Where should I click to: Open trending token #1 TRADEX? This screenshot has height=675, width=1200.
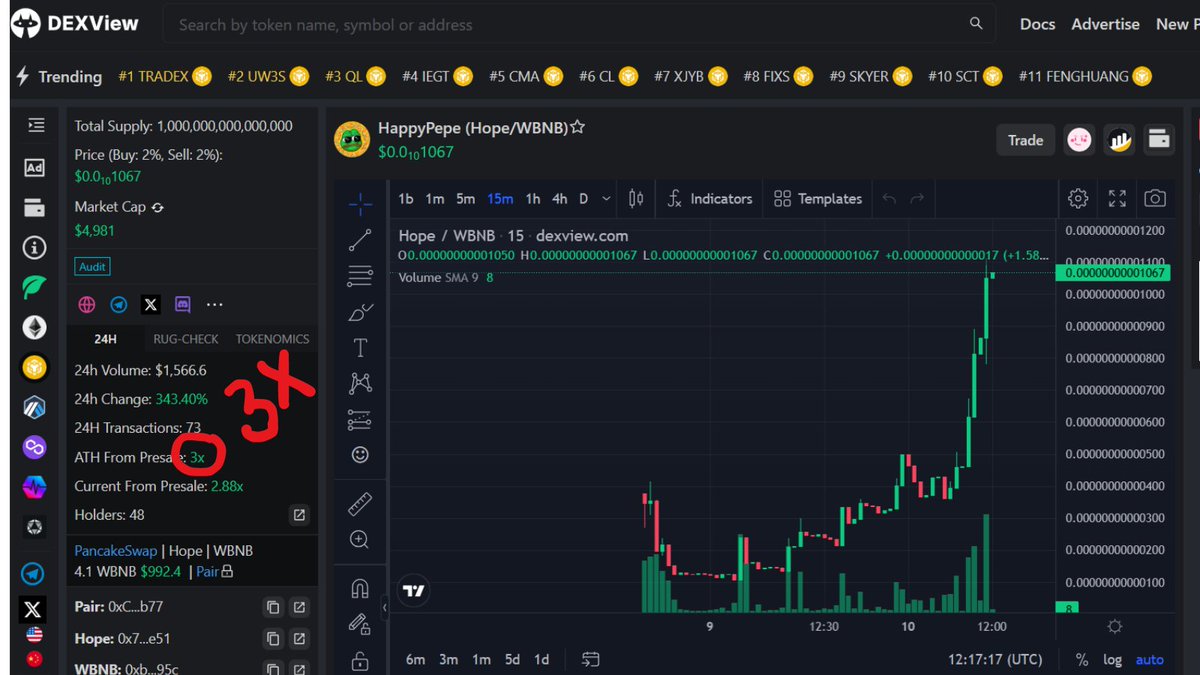[x=165, y=76]
